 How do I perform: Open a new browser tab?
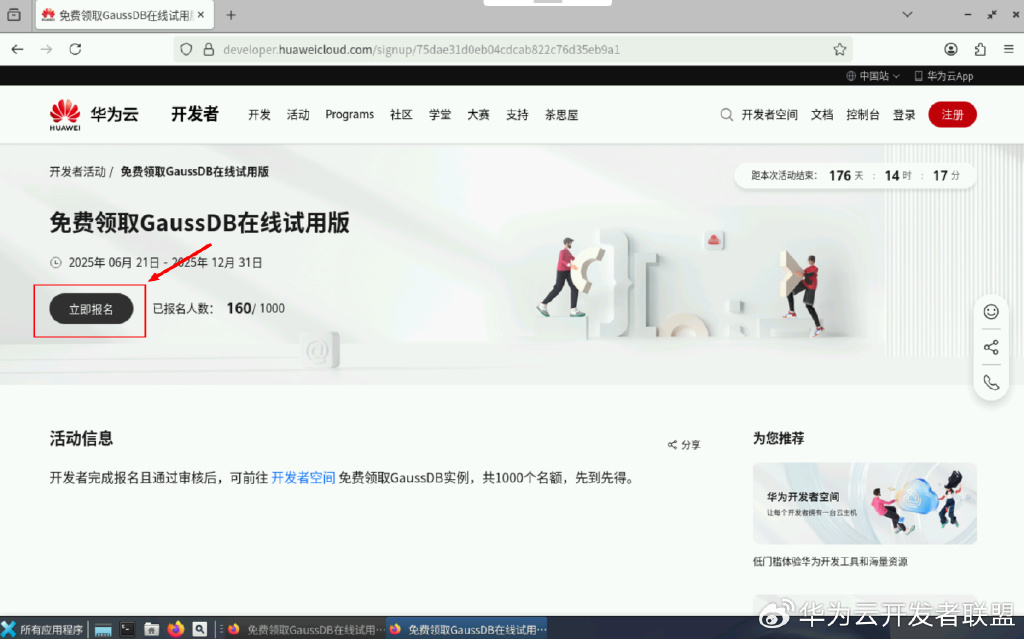(231, 15)
